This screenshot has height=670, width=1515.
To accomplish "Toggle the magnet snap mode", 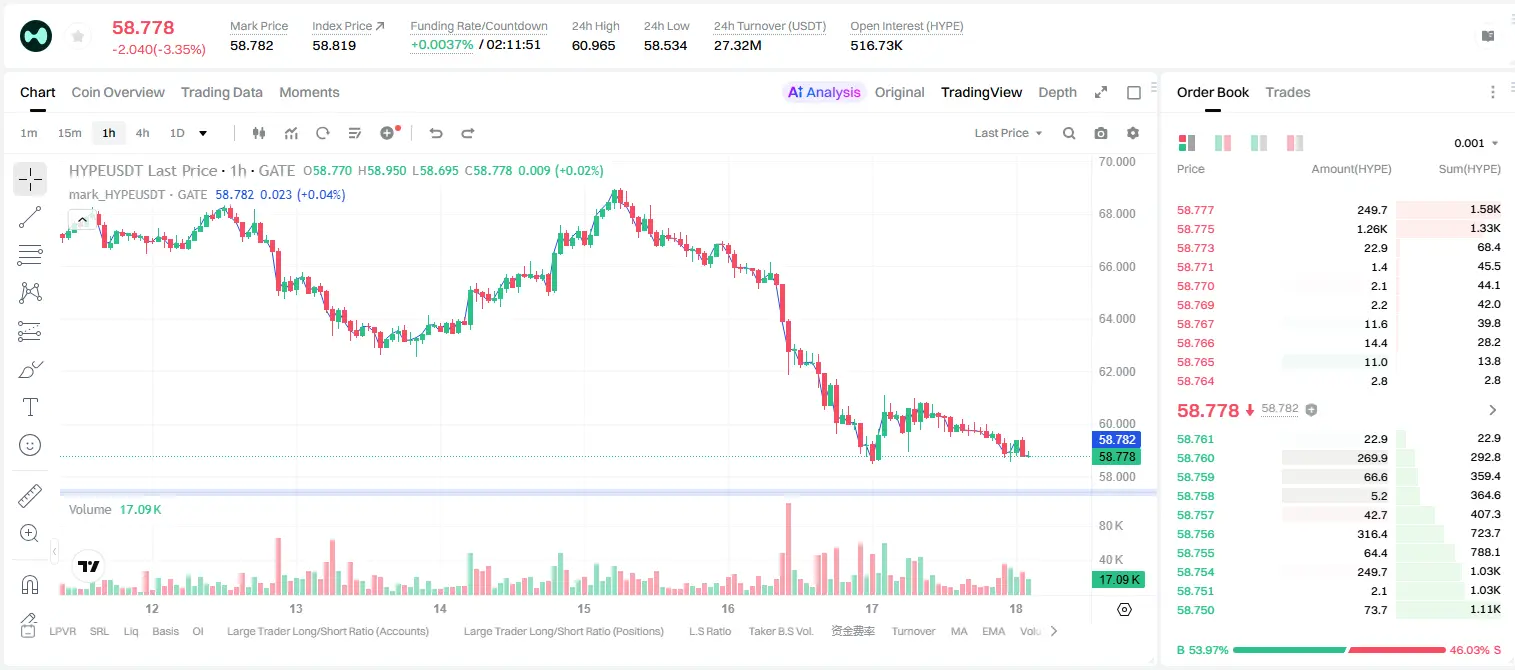I will point(30,585).
